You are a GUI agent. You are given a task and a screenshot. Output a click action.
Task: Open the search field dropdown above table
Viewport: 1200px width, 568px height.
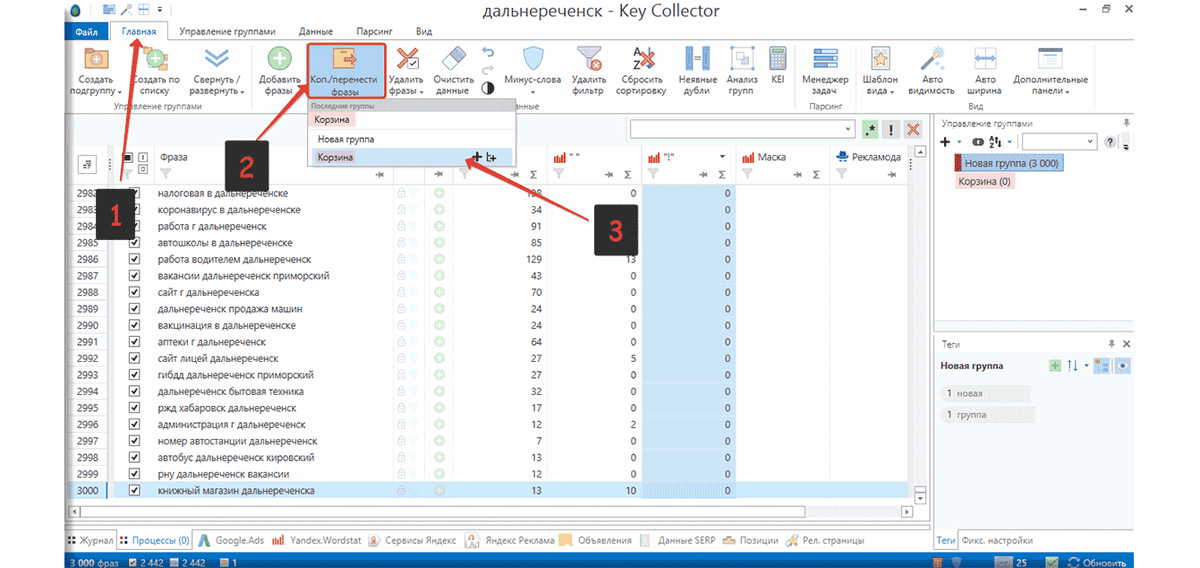(x=849, y=129)
